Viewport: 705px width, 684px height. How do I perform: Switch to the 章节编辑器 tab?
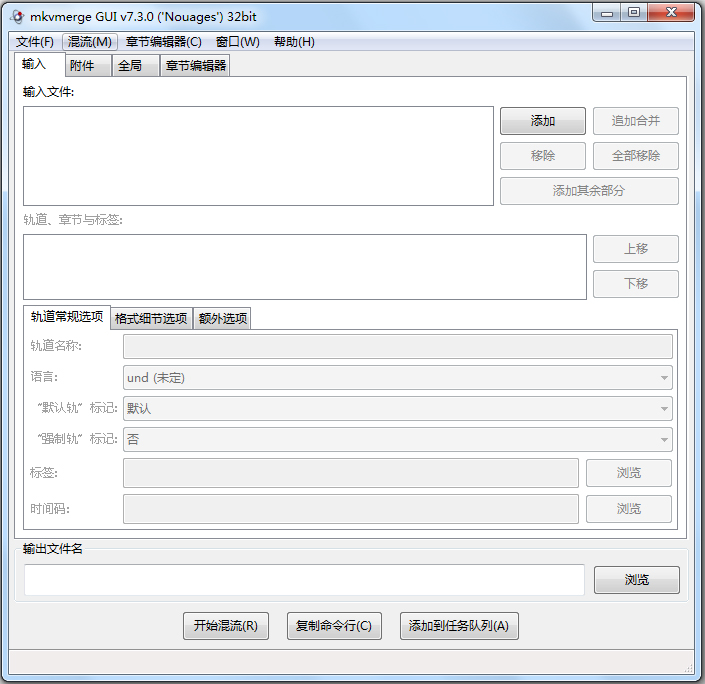point(195,66)
